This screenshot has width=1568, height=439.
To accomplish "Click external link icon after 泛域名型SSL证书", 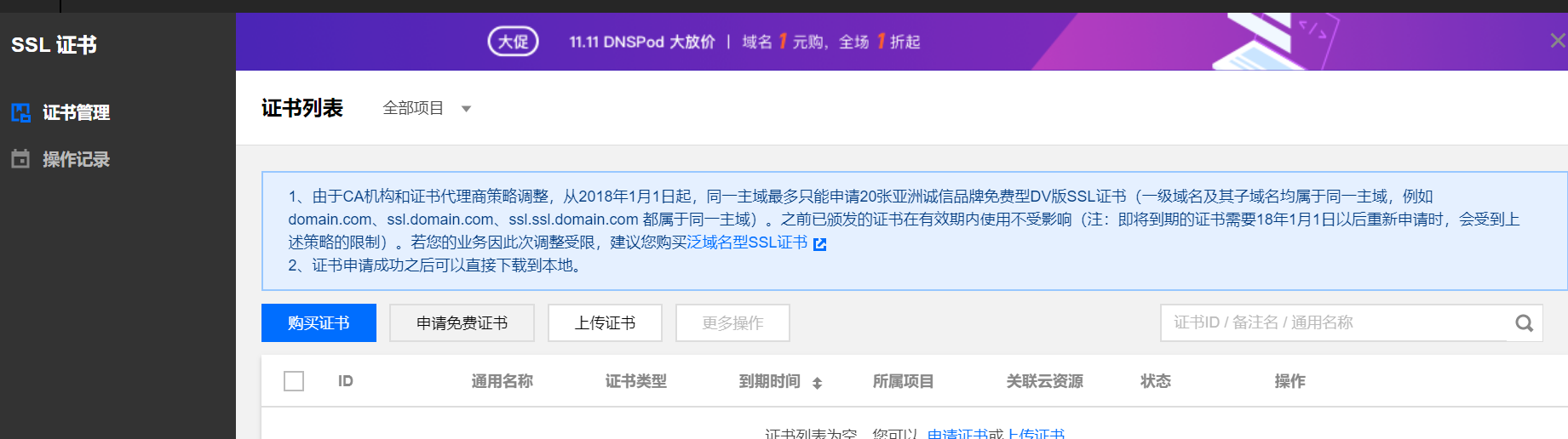I will 819,244.
